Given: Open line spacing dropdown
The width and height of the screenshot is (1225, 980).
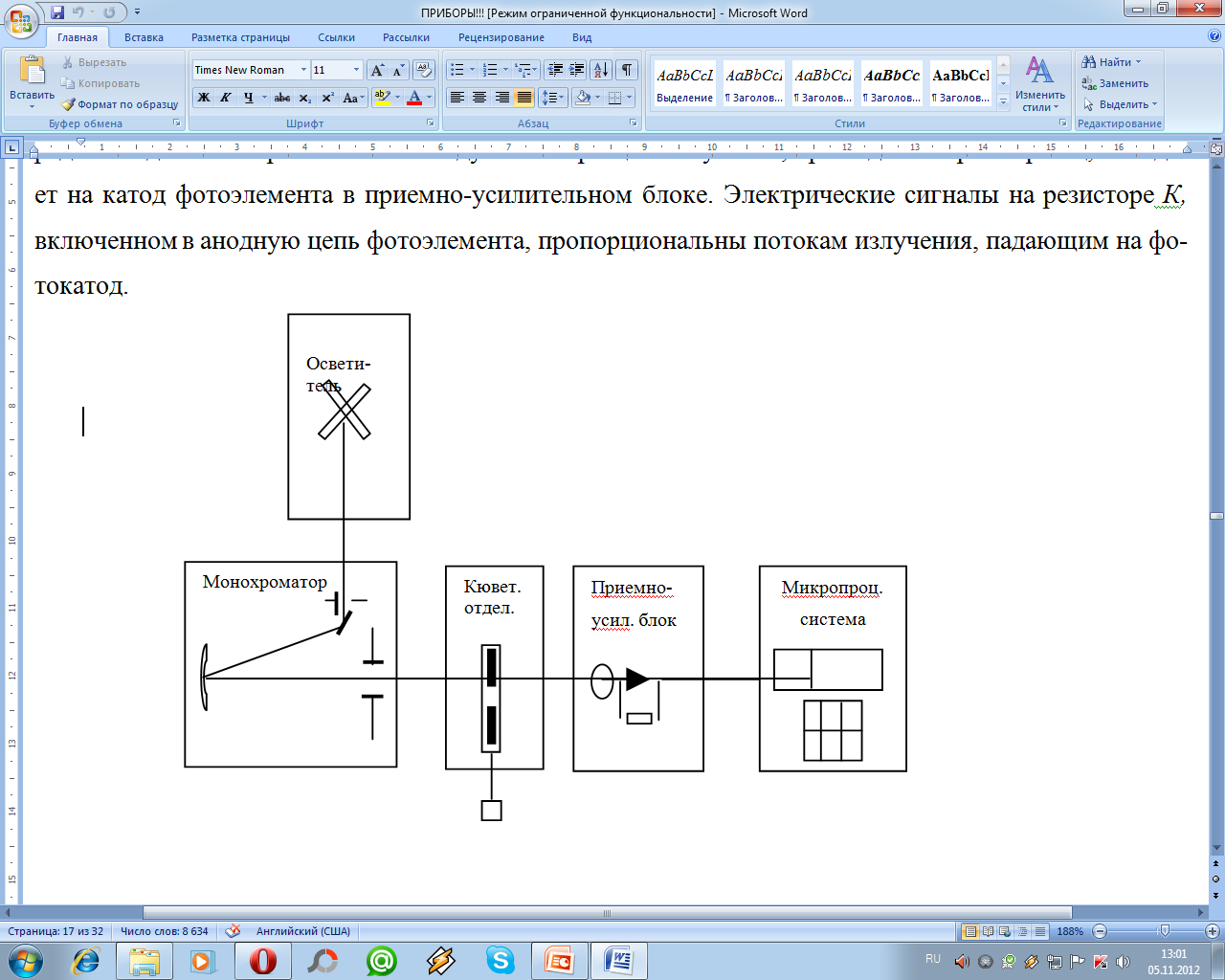Looking at the screenshot, I should pos(552,98).
